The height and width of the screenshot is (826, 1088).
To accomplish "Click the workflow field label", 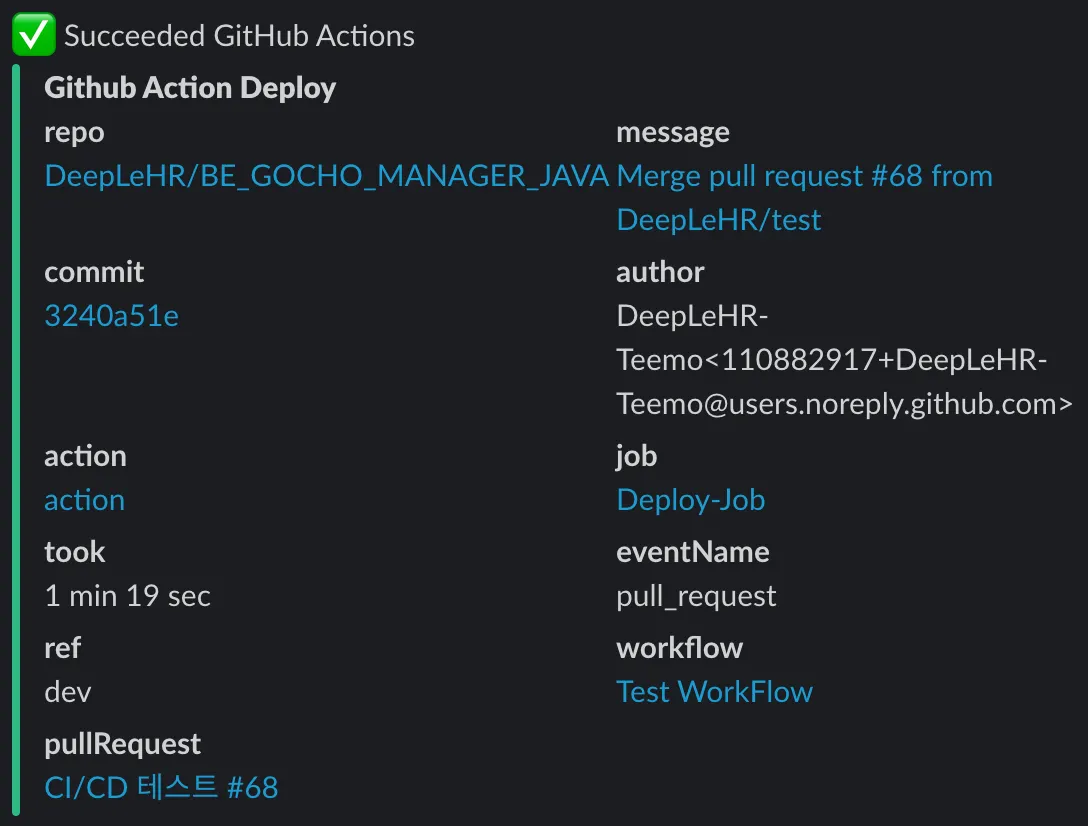I will coord(679,648).
